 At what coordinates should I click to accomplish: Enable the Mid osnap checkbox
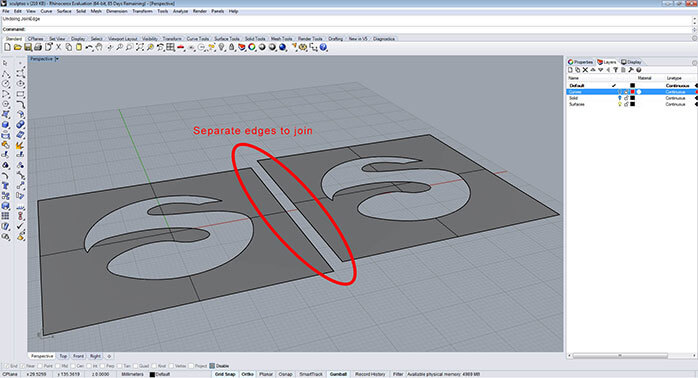(57, 366)
